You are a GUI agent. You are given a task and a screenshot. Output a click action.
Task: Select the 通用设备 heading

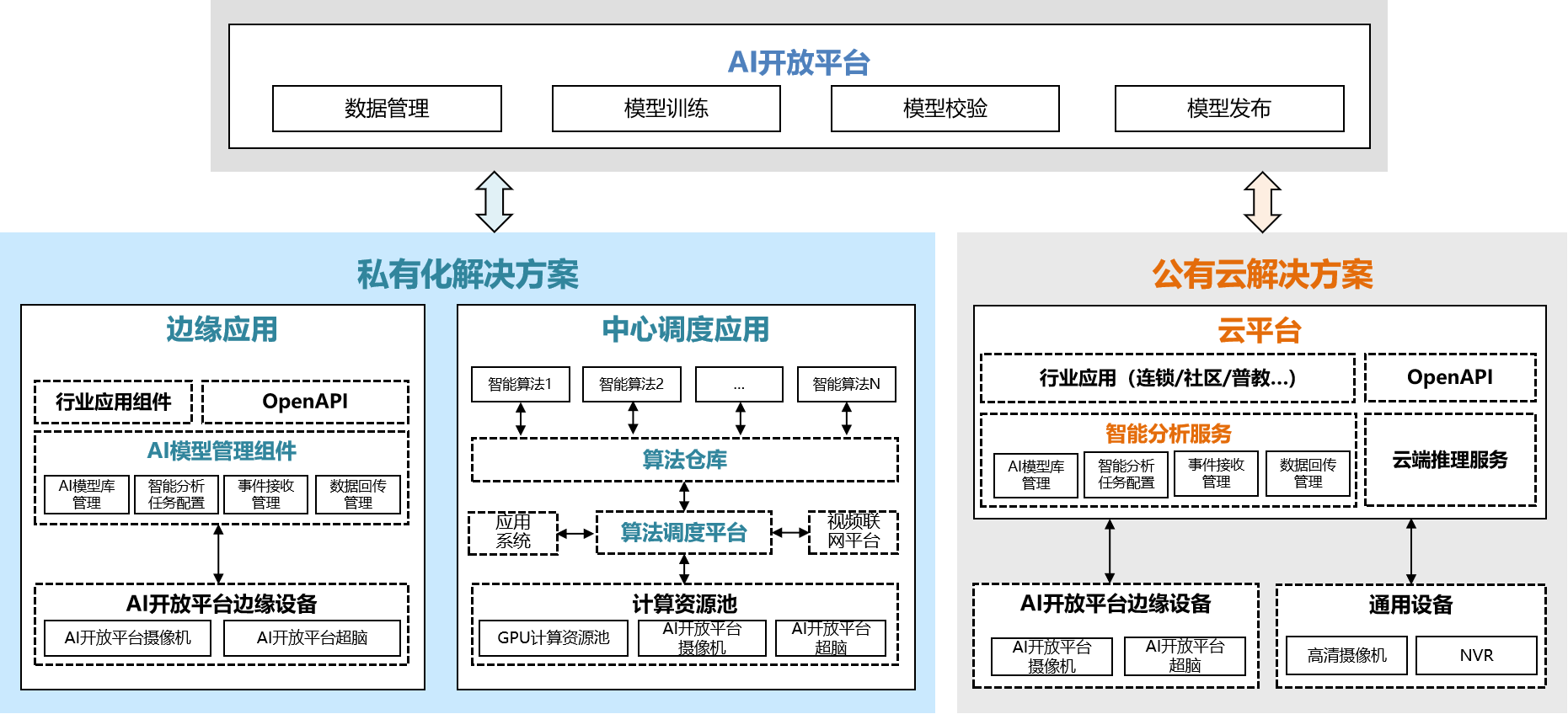(1411, 605)
